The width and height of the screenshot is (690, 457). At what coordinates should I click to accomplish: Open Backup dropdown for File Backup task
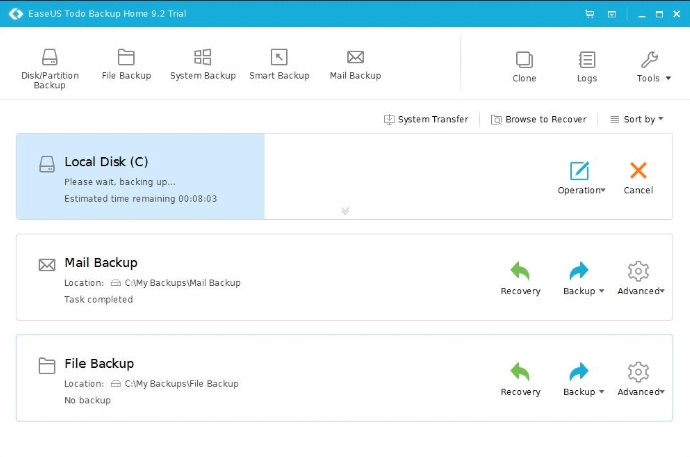(x=584, y=379)
